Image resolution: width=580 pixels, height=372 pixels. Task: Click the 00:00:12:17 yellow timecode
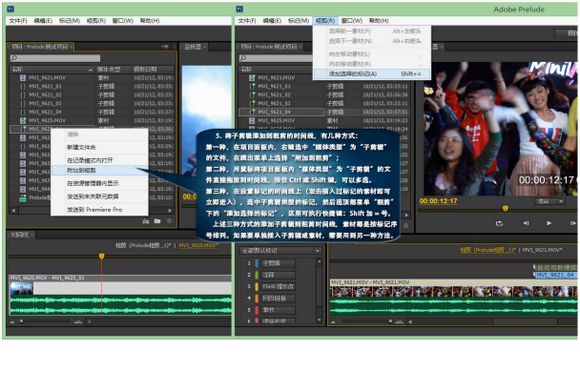[x=438, y=201]
